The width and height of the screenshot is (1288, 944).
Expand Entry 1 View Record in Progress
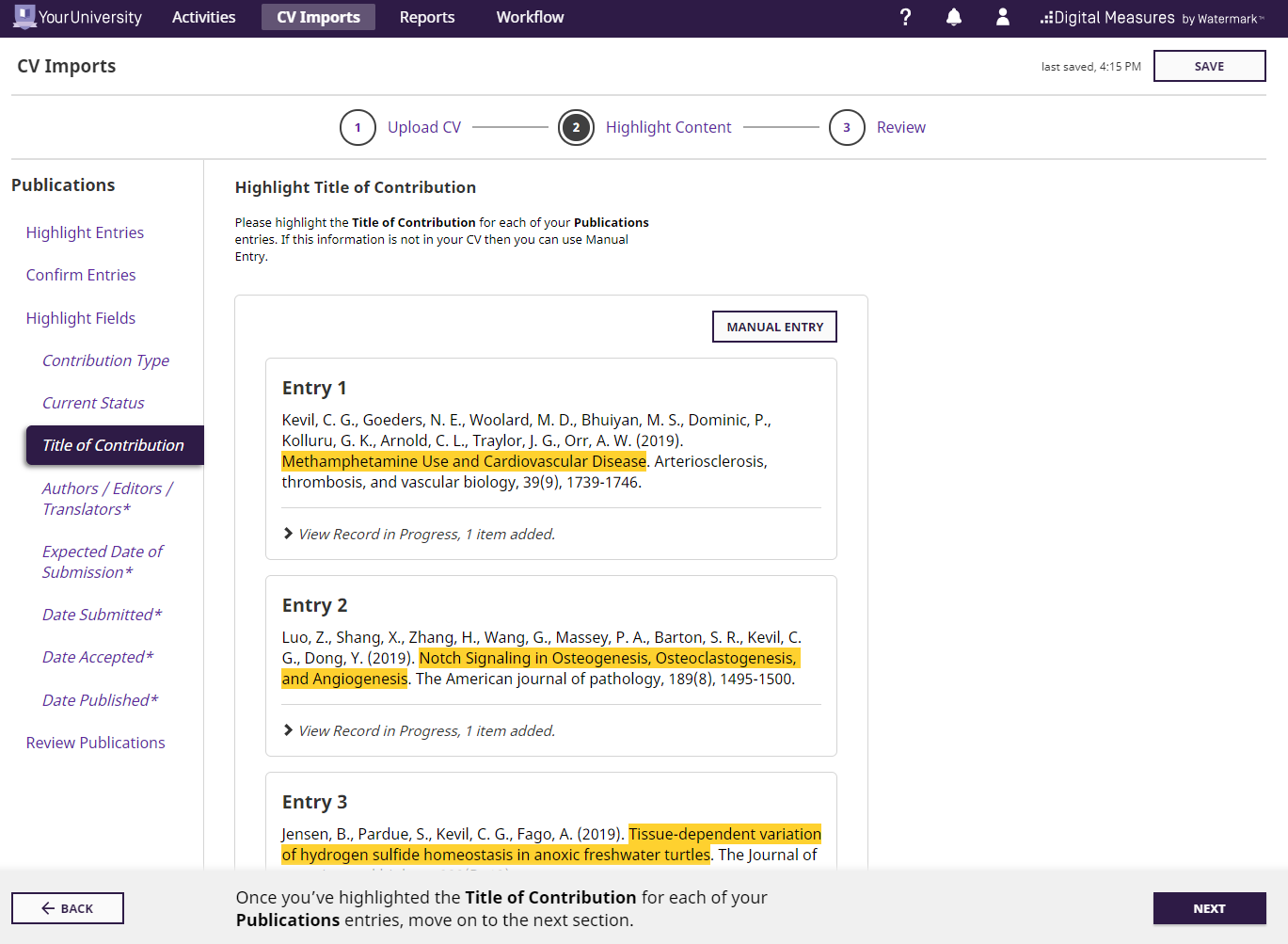420,535
